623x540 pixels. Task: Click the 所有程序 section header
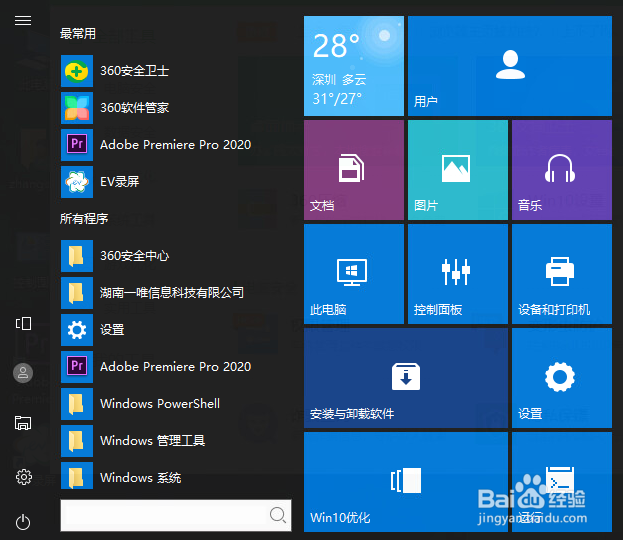click(84, 219)
